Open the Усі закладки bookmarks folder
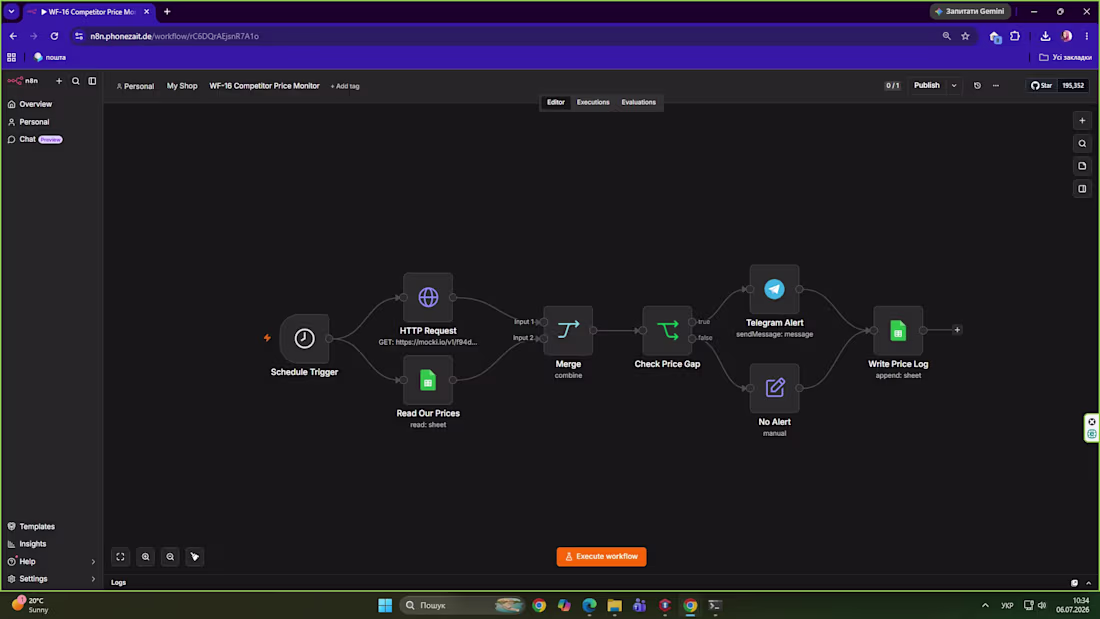The height and width of the screenshot is (619, 1100). coord(1065,58)
